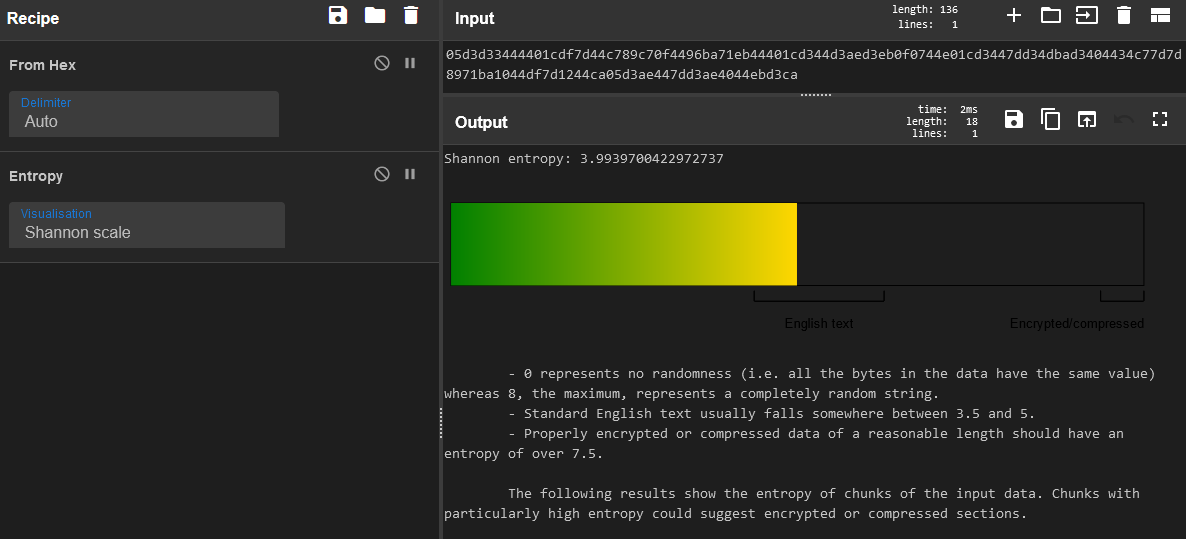Click the Shannon entropy gradient bar
Screen dimensions: 1186x539
pyautogui.click(x=624, y=244)
